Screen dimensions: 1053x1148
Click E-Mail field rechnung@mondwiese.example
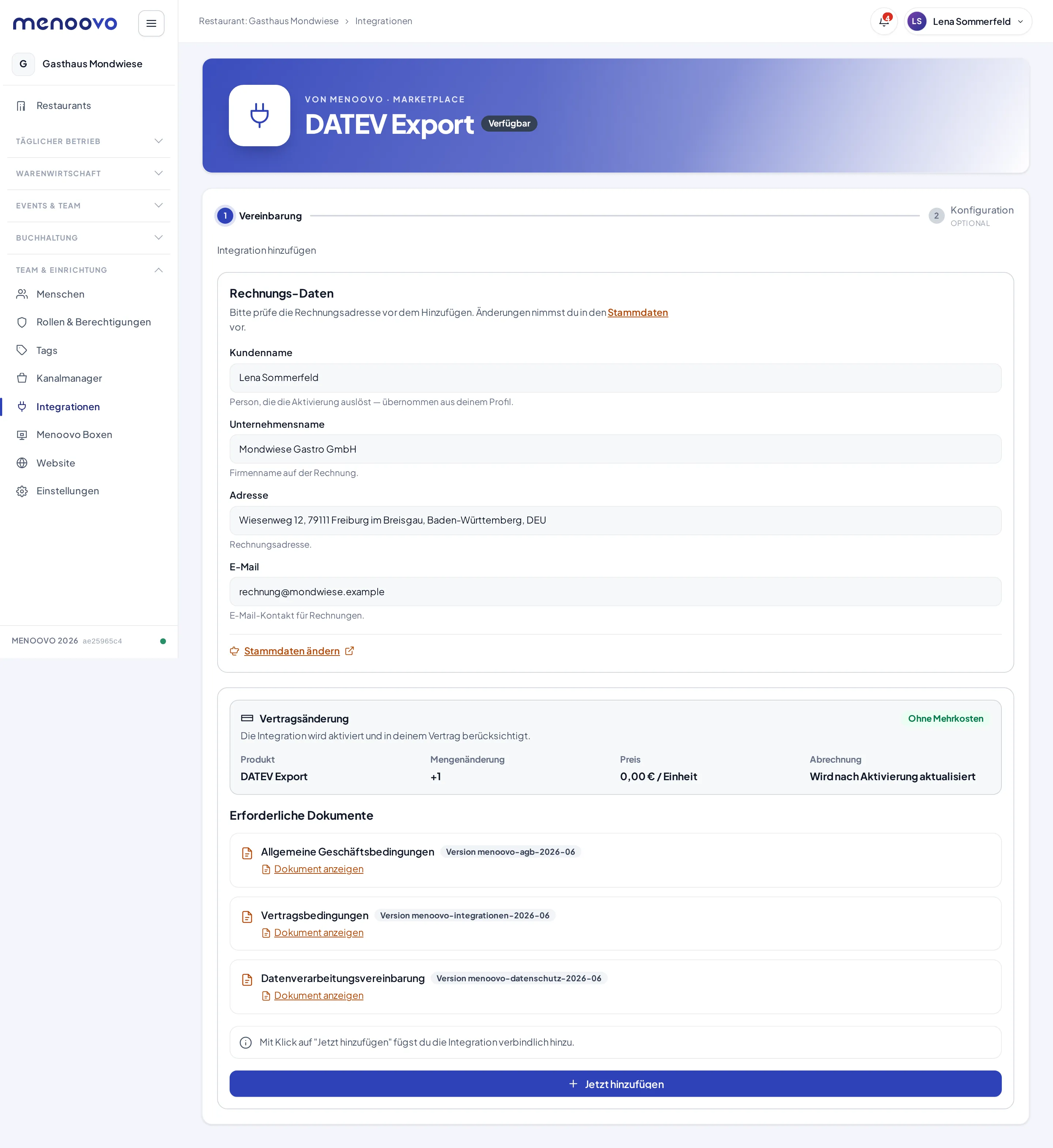[615, 592]
